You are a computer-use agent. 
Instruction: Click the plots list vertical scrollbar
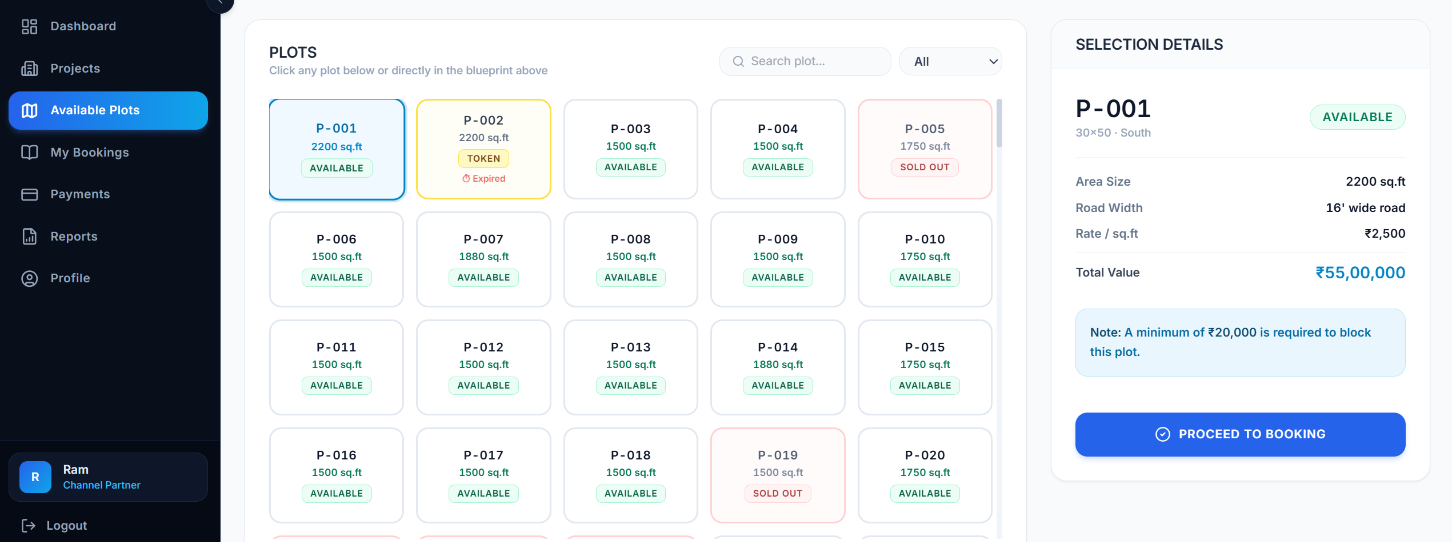click(x=999, y=123)
